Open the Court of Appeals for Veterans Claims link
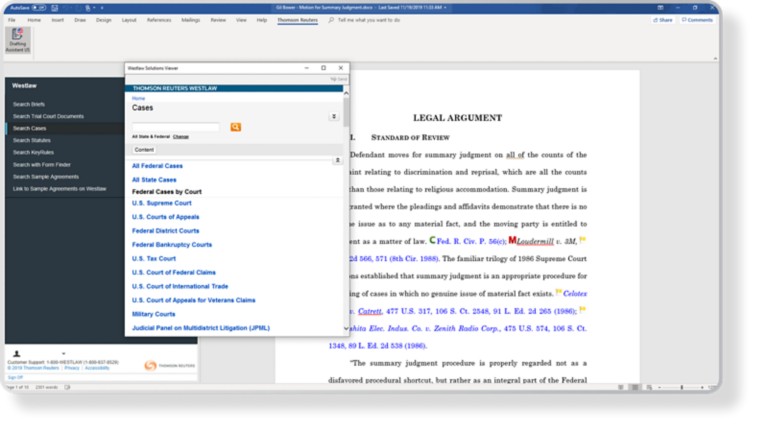The image size is (768, 432). pos(193,300)
